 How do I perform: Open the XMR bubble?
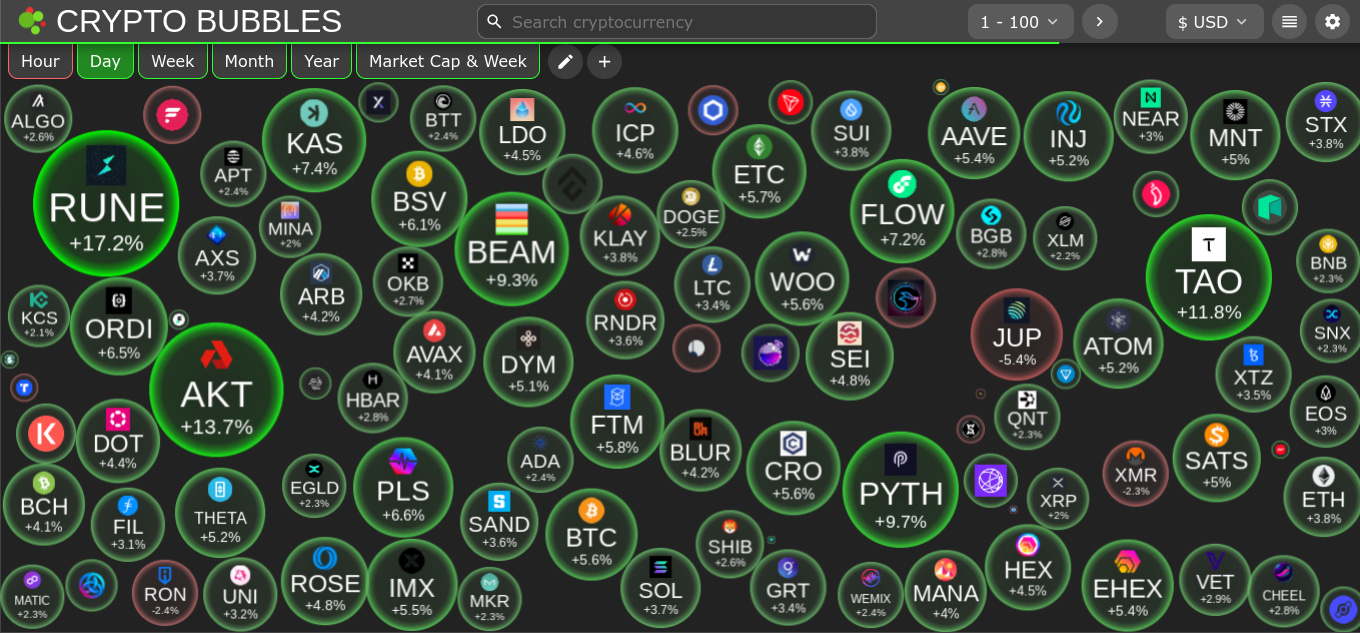coord(1135,473)
